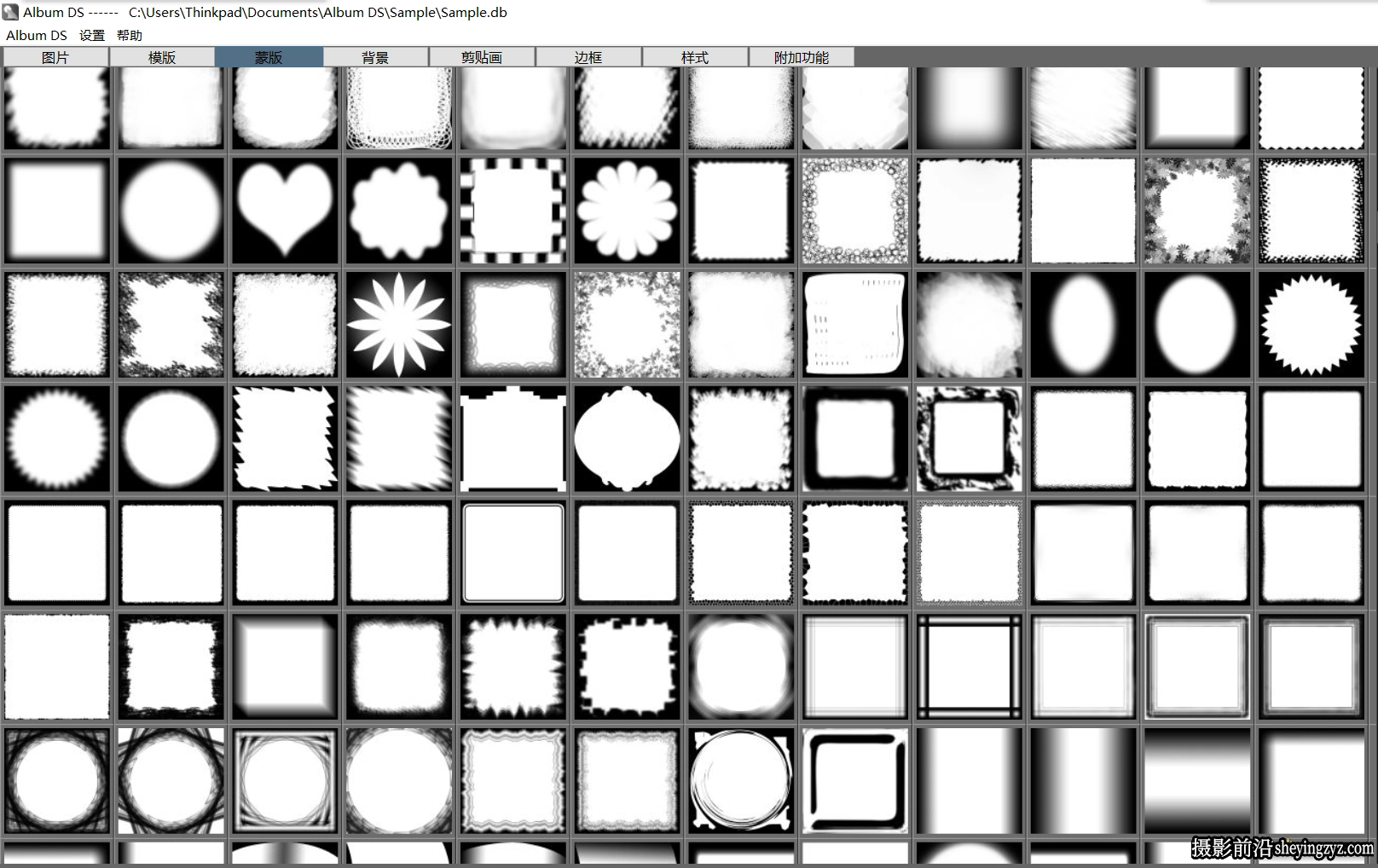Image resolution: width=1378 pixels, height=868 pixels.
Task: Open the 设置 menu
Action: [92, 35]
